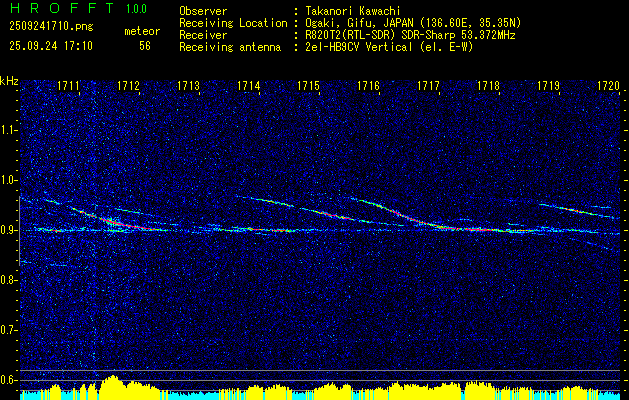The height and width of the screenshot is (400, 629).
Task: Click time marker 1720
Action: [609, 85]
